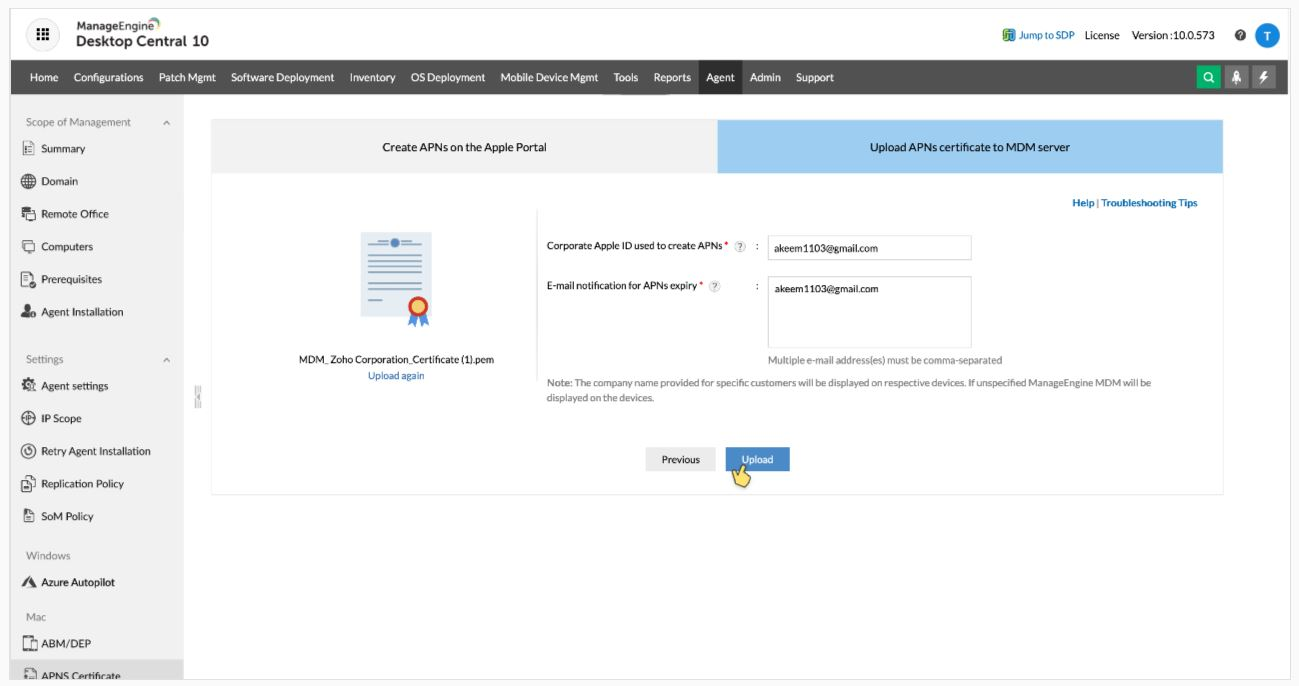Open the user profile avatar T
This screenshot has height=686, width=1299.
click(x=1267, y=35)
